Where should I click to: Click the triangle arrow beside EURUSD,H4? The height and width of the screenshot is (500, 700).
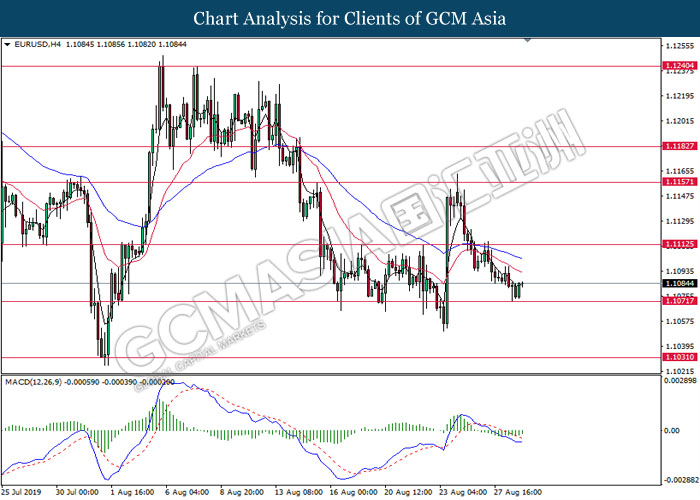(x=8, y=45)
